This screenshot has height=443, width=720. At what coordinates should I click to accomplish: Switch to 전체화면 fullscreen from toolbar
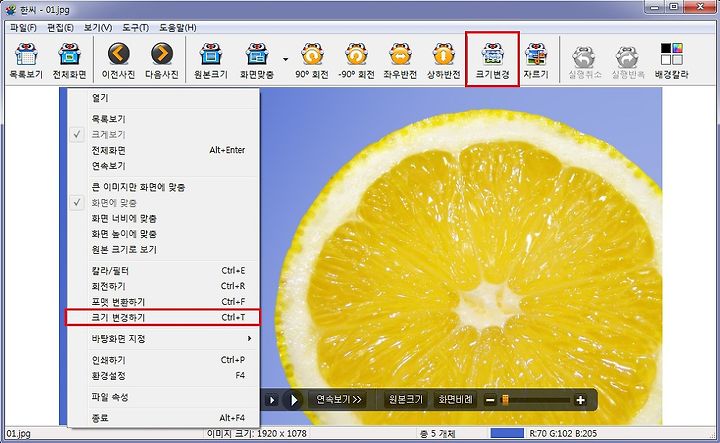pos(69,61)
